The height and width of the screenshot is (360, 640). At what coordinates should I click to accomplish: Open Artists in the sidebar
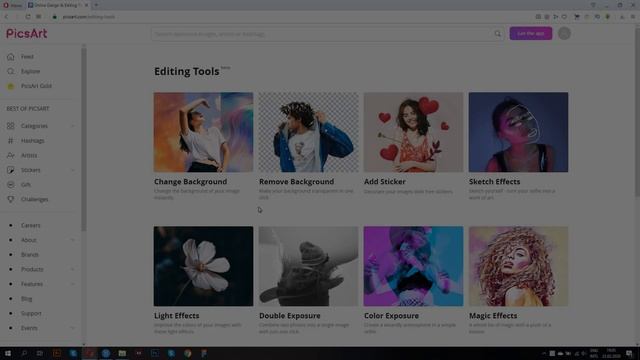tap(29, 156)
